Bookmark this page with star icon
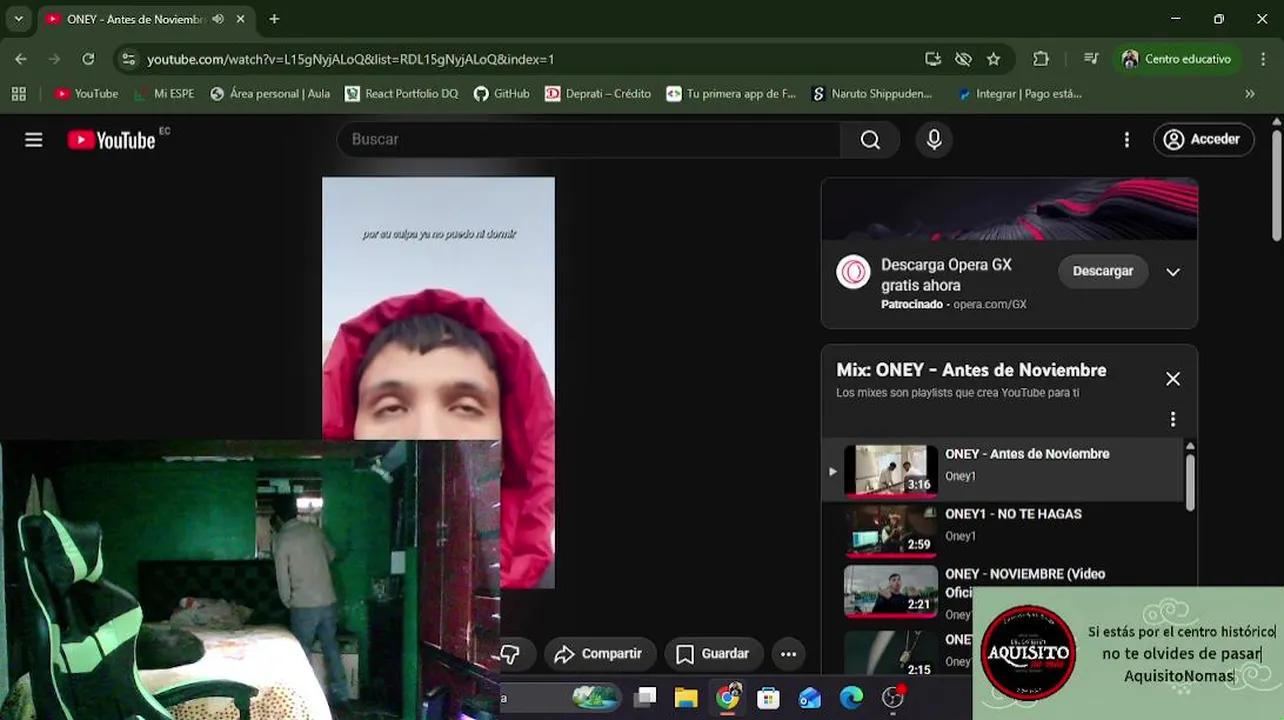1284x720 pixels. coord(993,59)
